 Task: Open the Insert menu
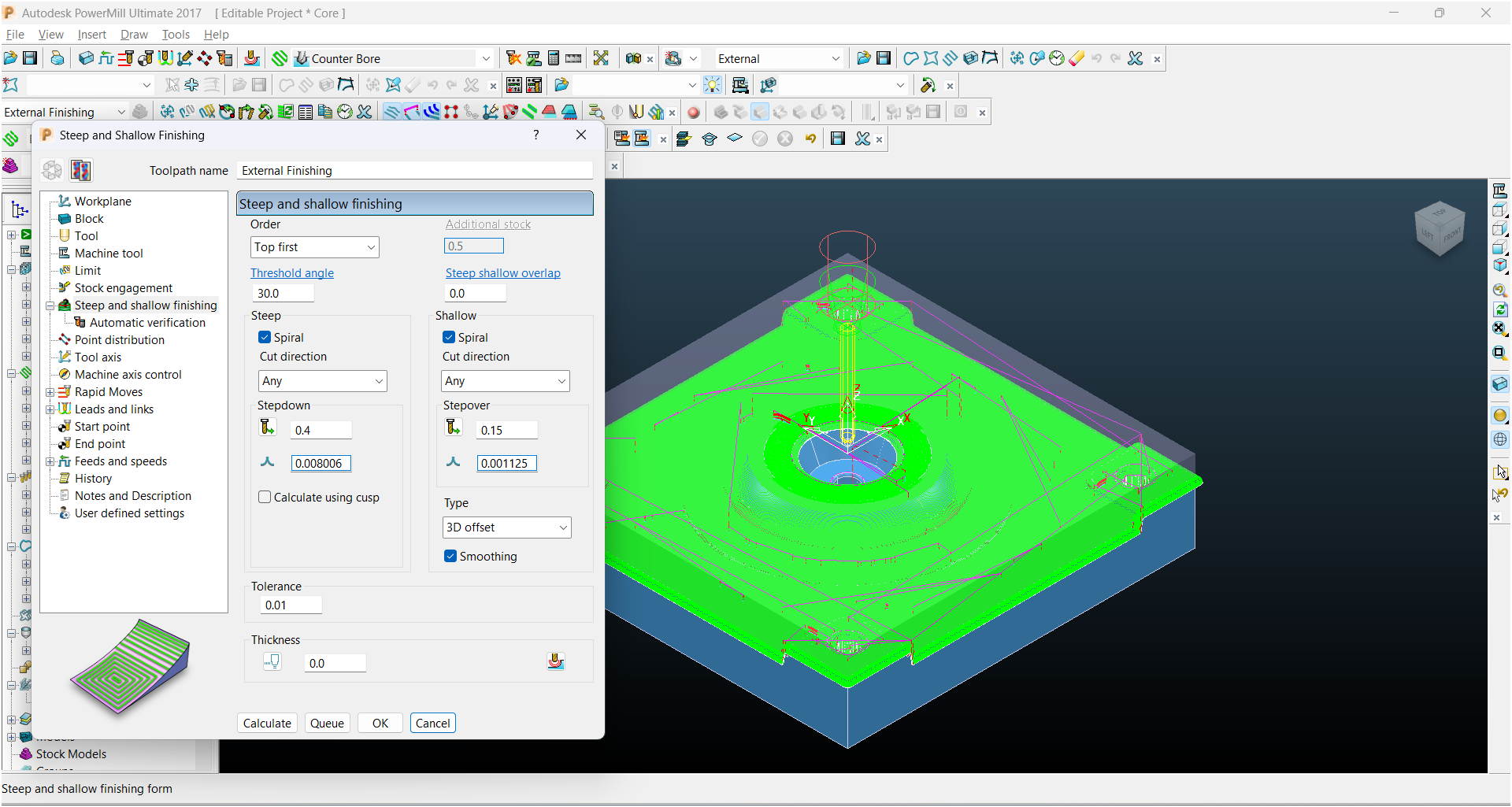[91, 35]
